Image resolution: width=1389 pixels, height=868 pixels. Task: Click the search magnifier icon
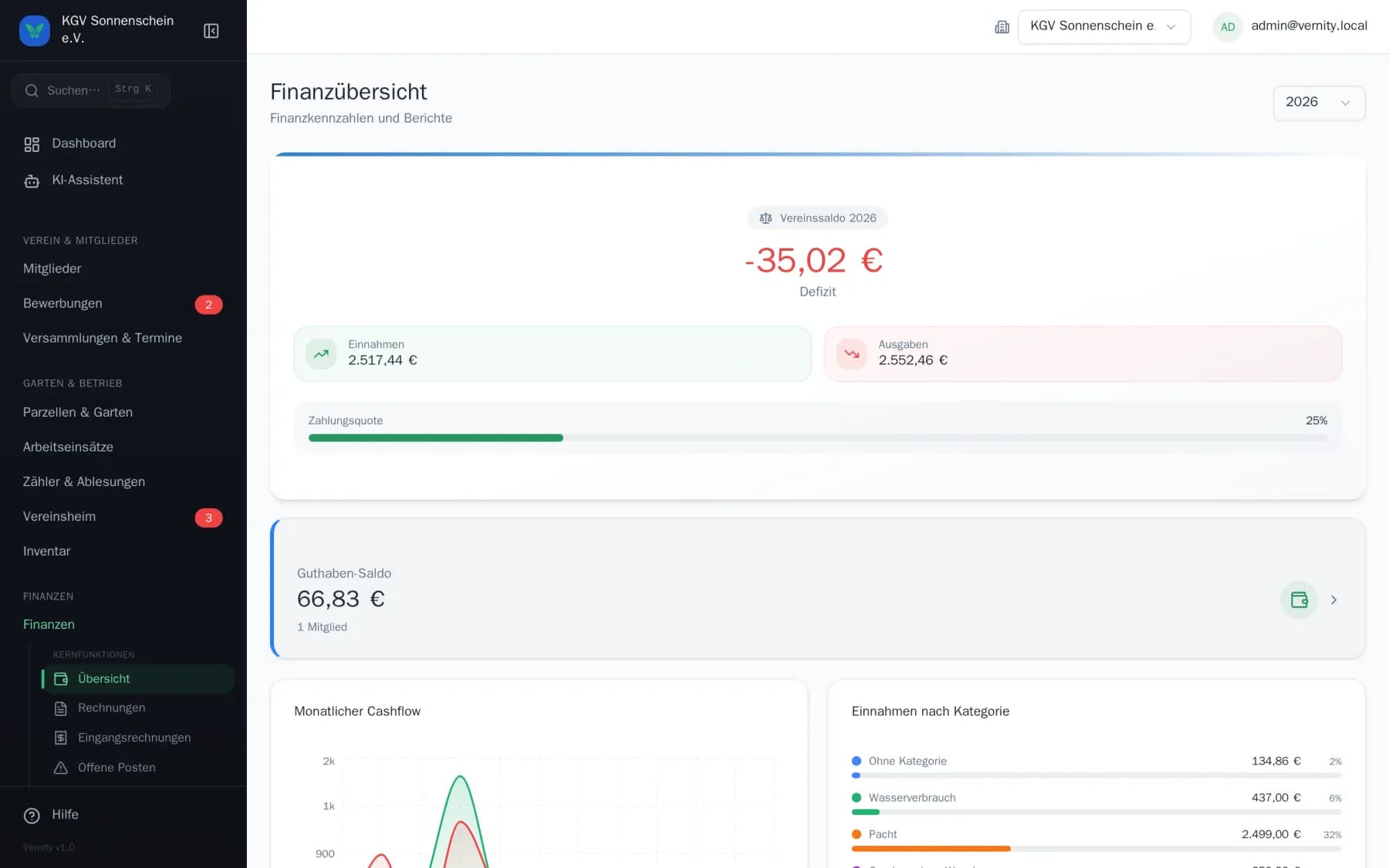click(32, 90)
